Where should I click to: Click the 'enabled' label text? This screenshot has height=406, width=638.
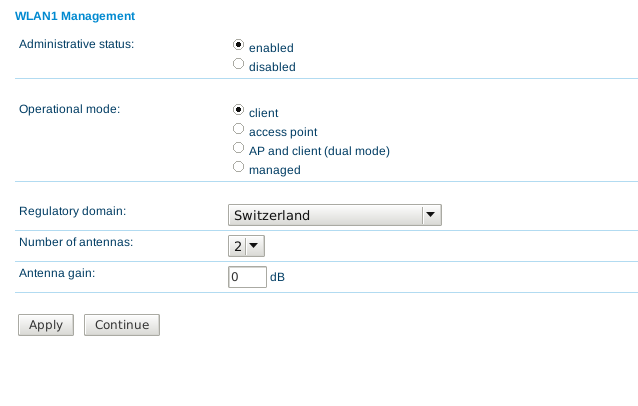tap(271, 48)
